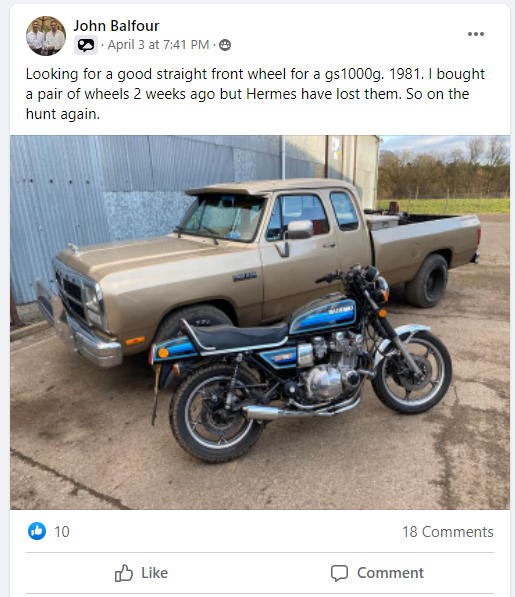515x597 pixels.
Task: Toggle the Like button label
Action: [154, 573]
